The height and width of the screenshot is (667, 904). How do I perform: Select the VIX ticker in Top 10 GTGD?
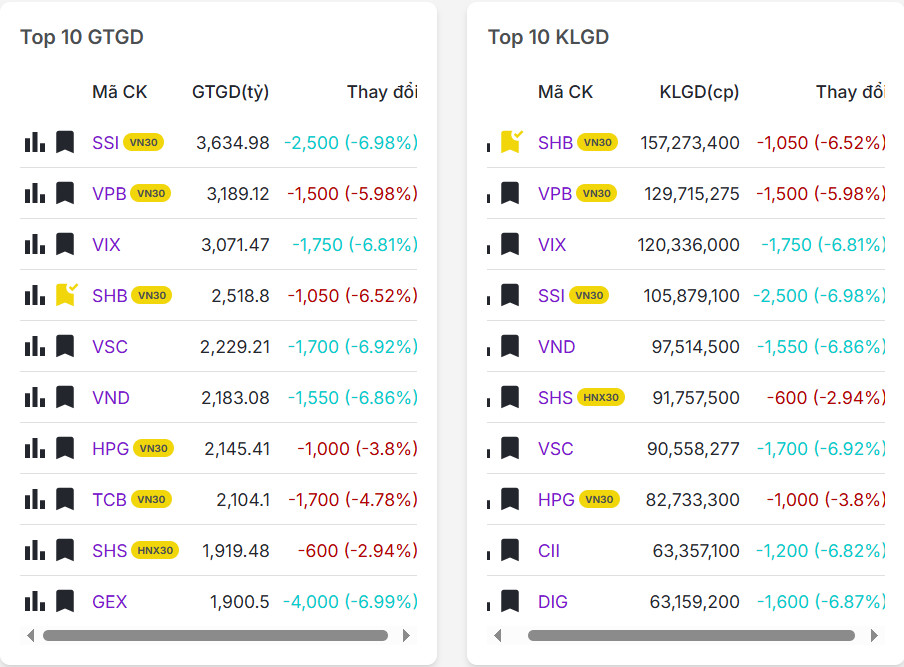point(106,245)
